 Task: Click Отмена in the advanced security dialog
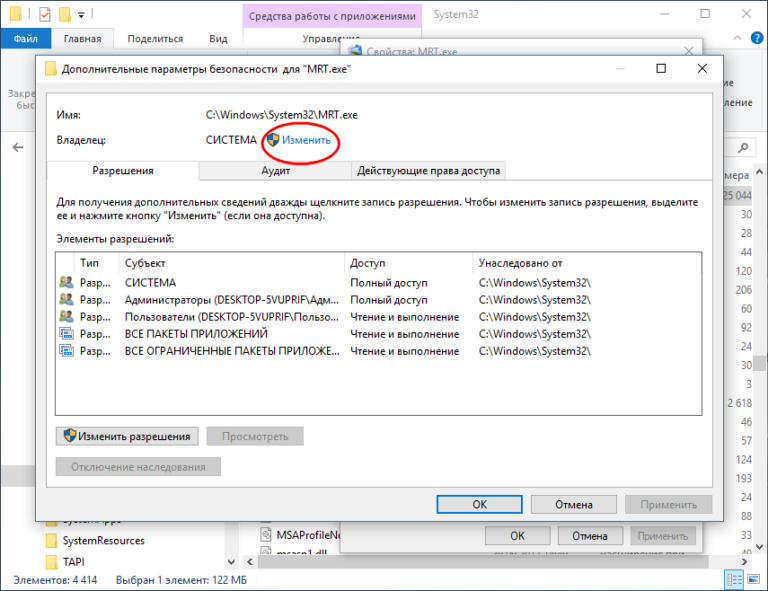pos(573,504)
